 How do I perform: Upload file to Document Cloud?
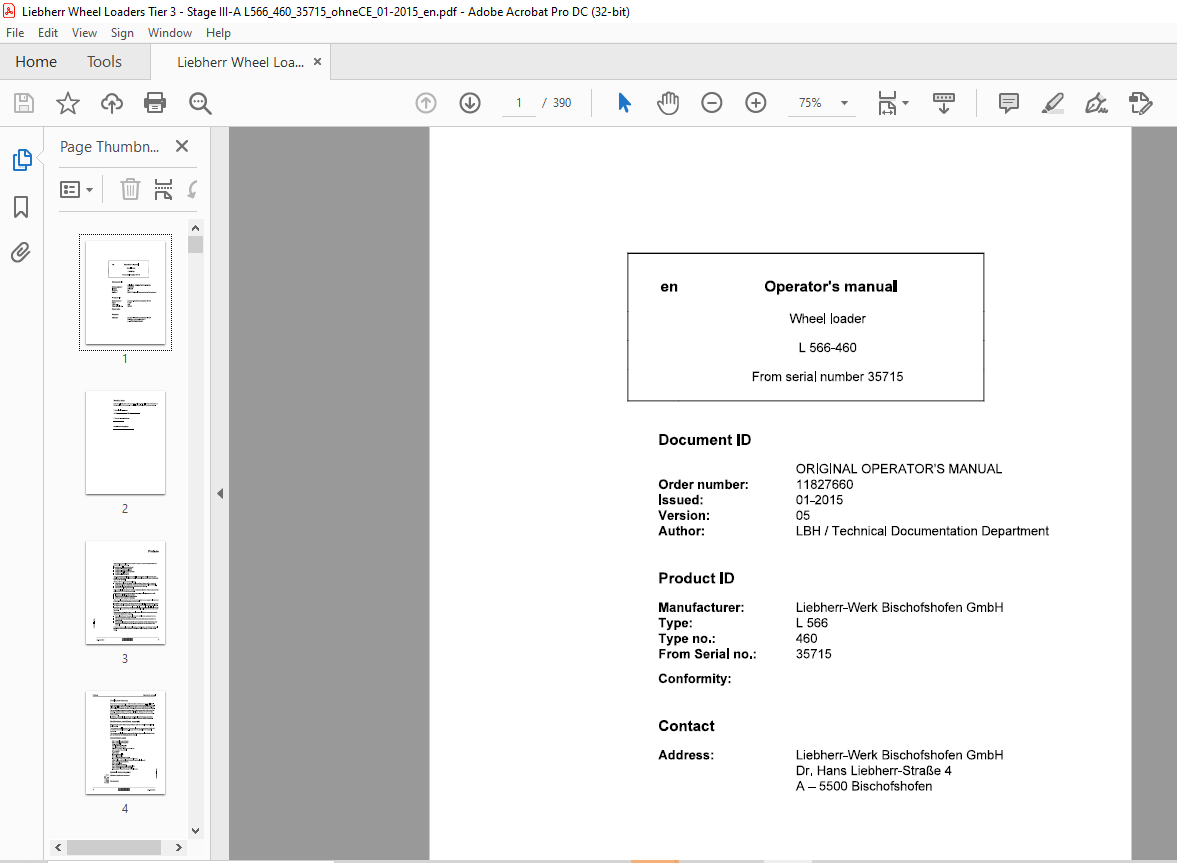click(112, 103)
